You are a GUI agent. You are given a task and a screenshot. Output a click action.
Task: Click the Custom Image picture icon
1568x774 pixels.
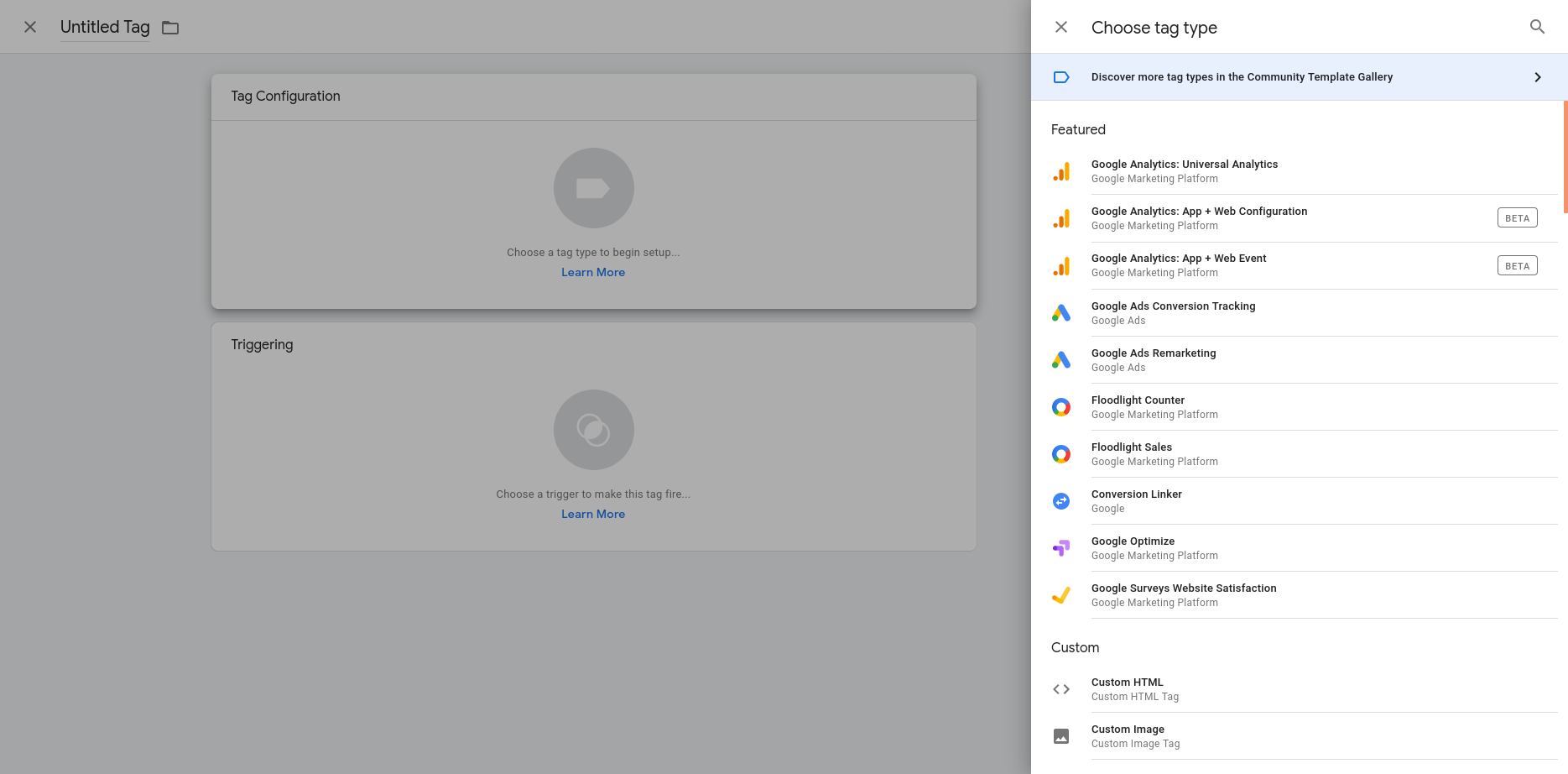[x=1061, y=736]
